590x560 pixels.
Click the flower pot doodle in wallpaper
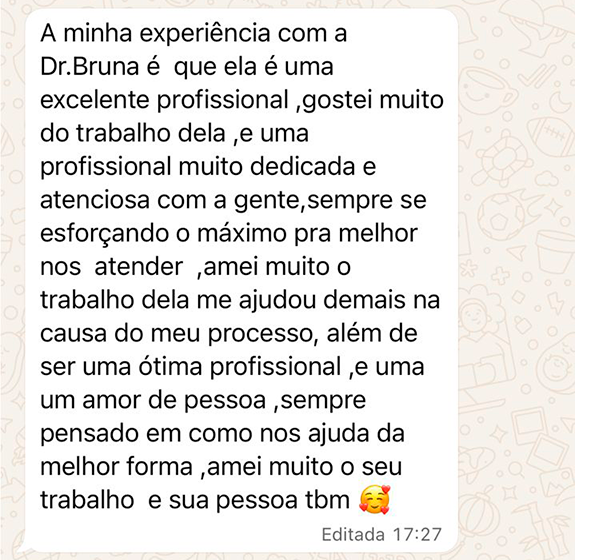(x=555, y=253)
